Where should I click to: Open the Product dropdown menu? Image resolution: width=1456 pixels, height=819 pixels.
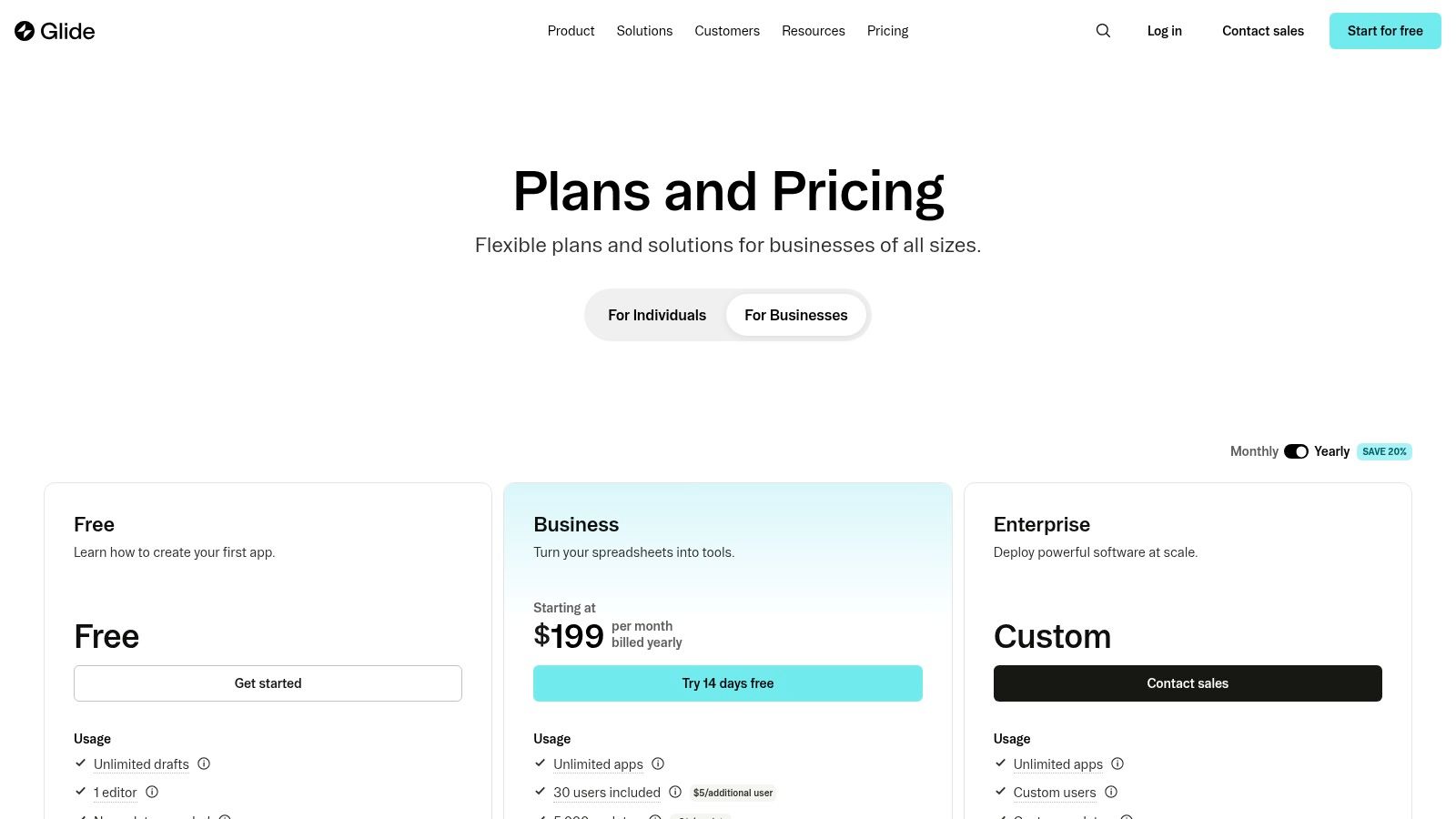[571, 30]
